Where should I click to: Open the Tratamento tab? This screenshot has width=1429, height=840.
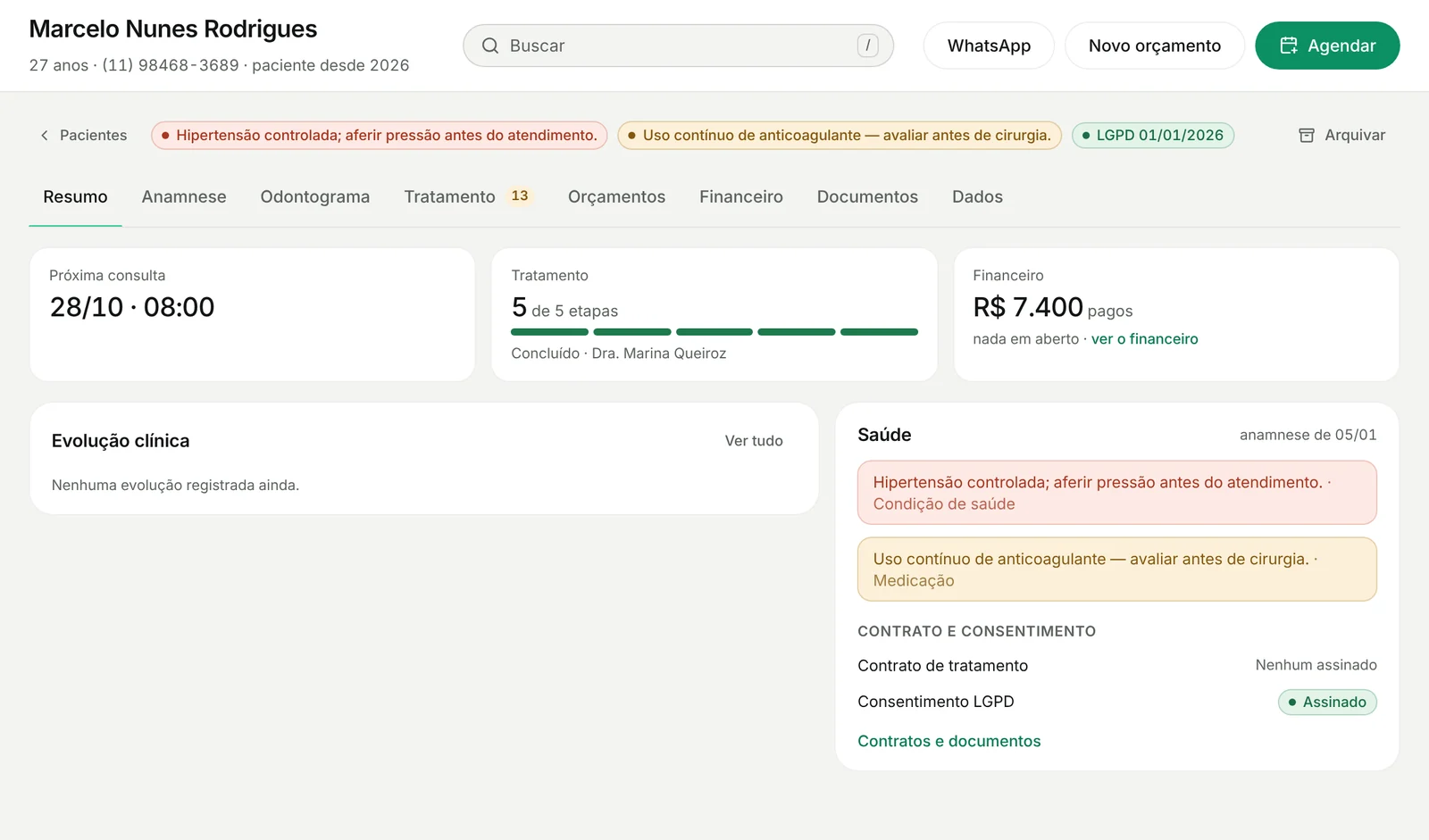point(468,196)
